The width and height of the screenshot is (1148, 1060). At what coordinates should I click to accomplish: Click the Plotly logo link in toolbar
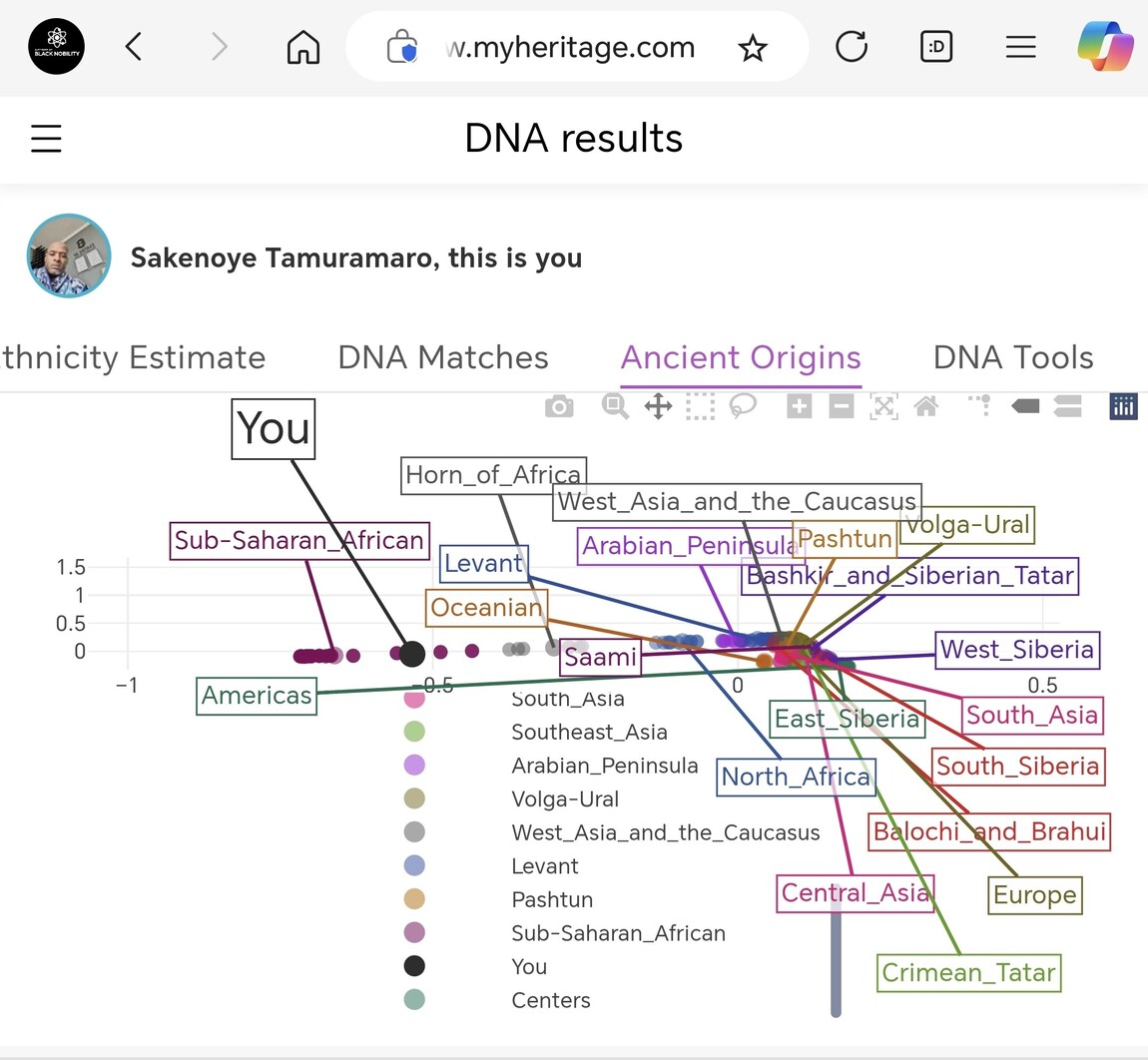[x=1123, y=406]
